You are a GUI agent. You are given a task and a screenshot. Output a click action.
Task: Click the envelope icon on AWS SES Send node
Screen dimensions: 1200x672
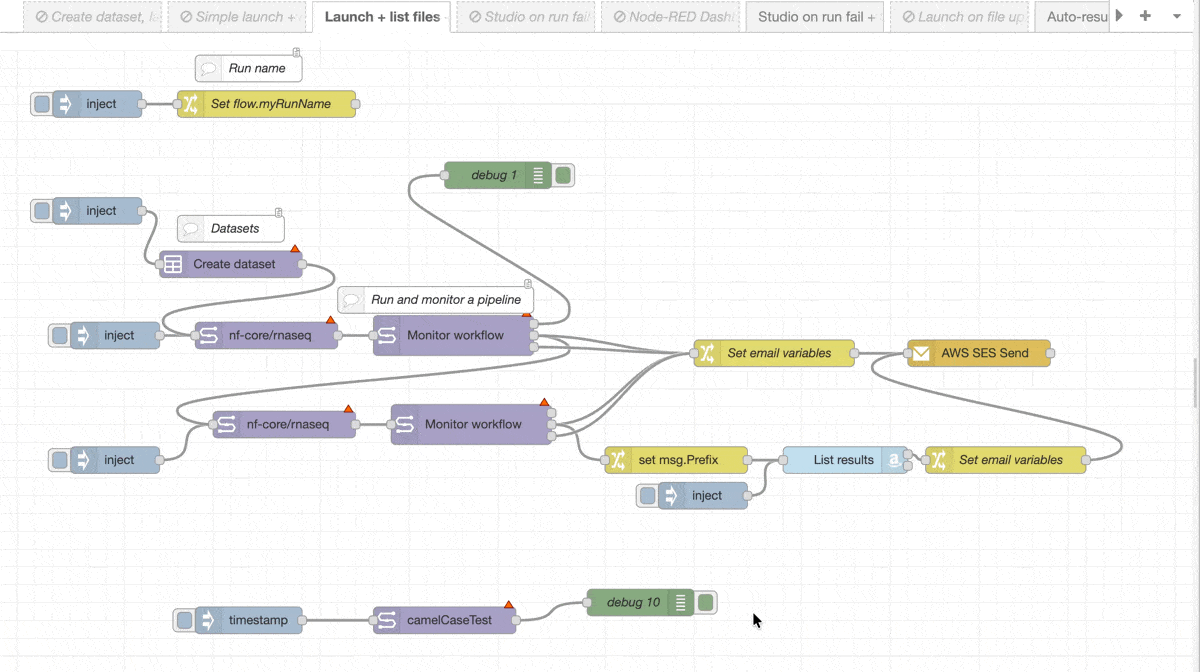pos(921,352)
